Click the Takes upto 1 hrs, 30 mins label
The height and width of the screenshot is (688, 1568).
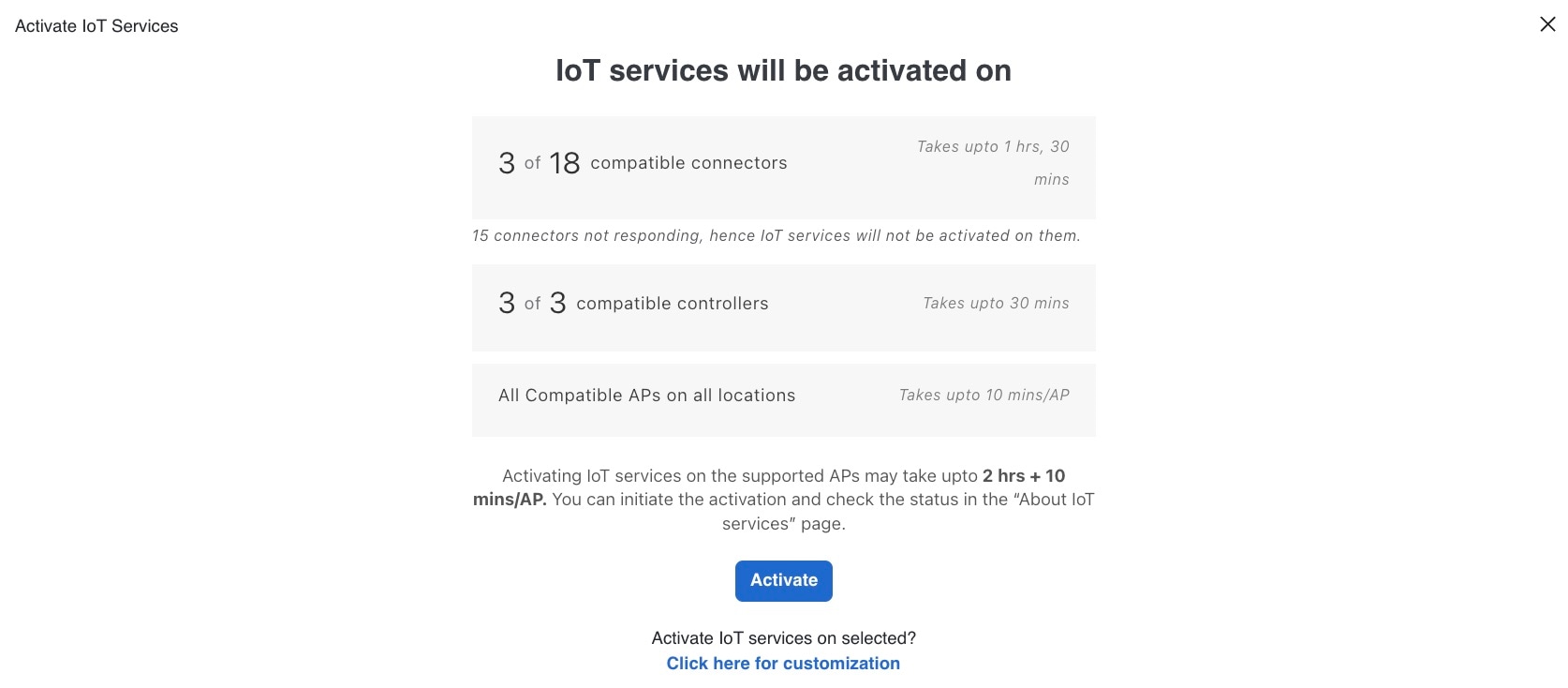[x=993, y=163]
